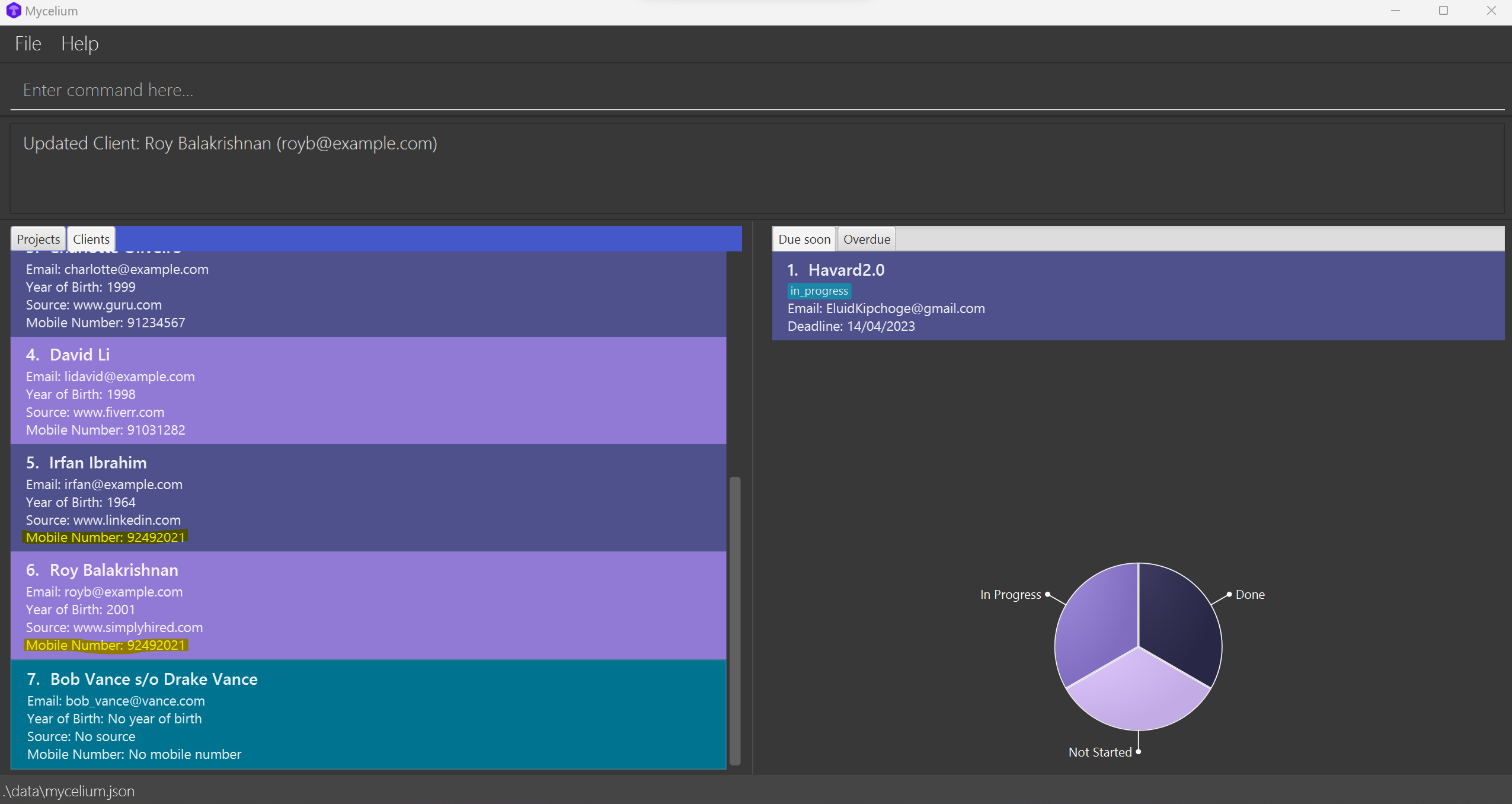This screenshot has width=1512, height=804.
Task: Click Source: www.simplyhired.com line
Action: point(114,627)
